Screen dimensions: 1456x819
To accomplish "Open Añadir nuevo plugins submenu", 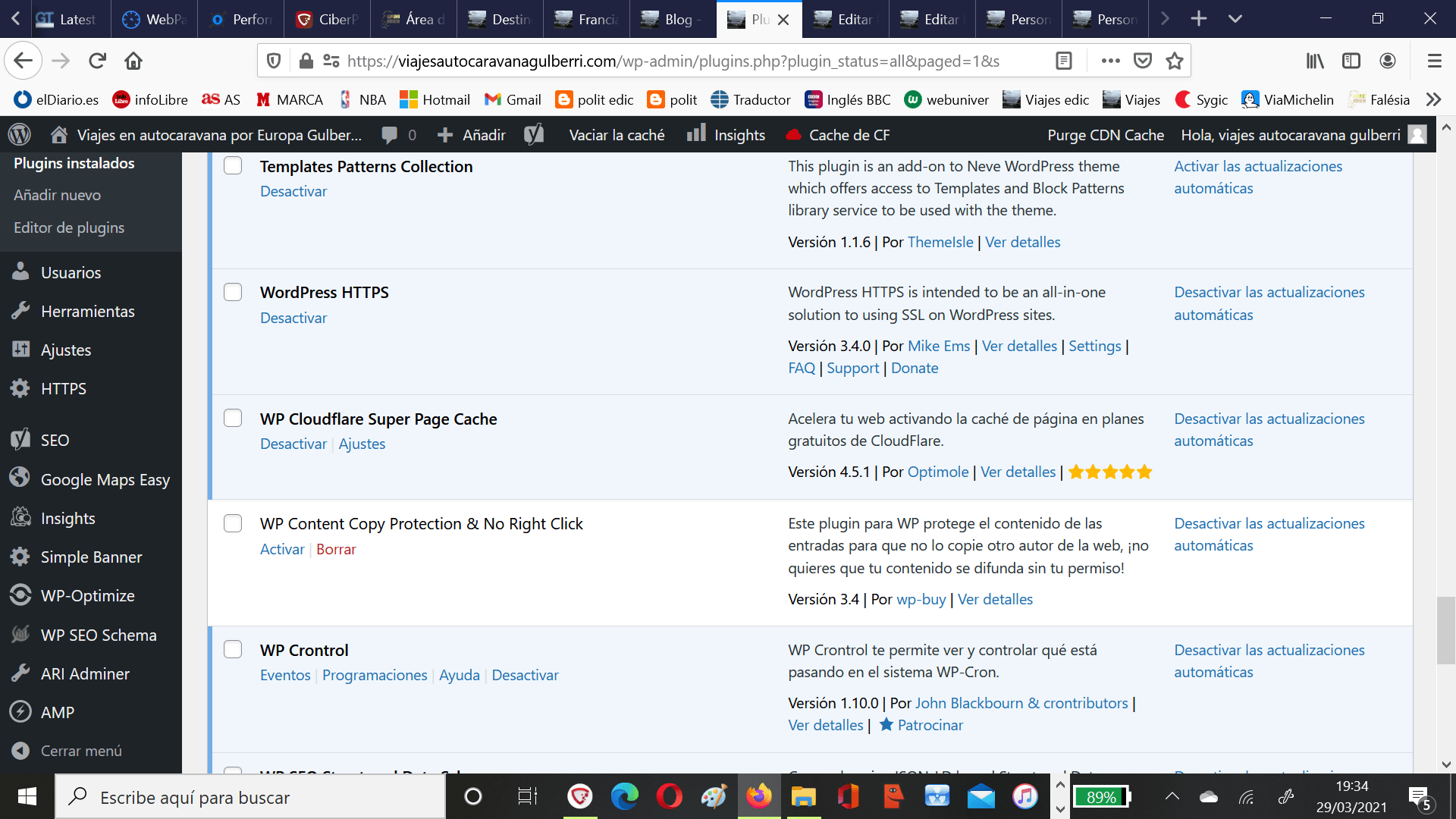I will (57, 195).
